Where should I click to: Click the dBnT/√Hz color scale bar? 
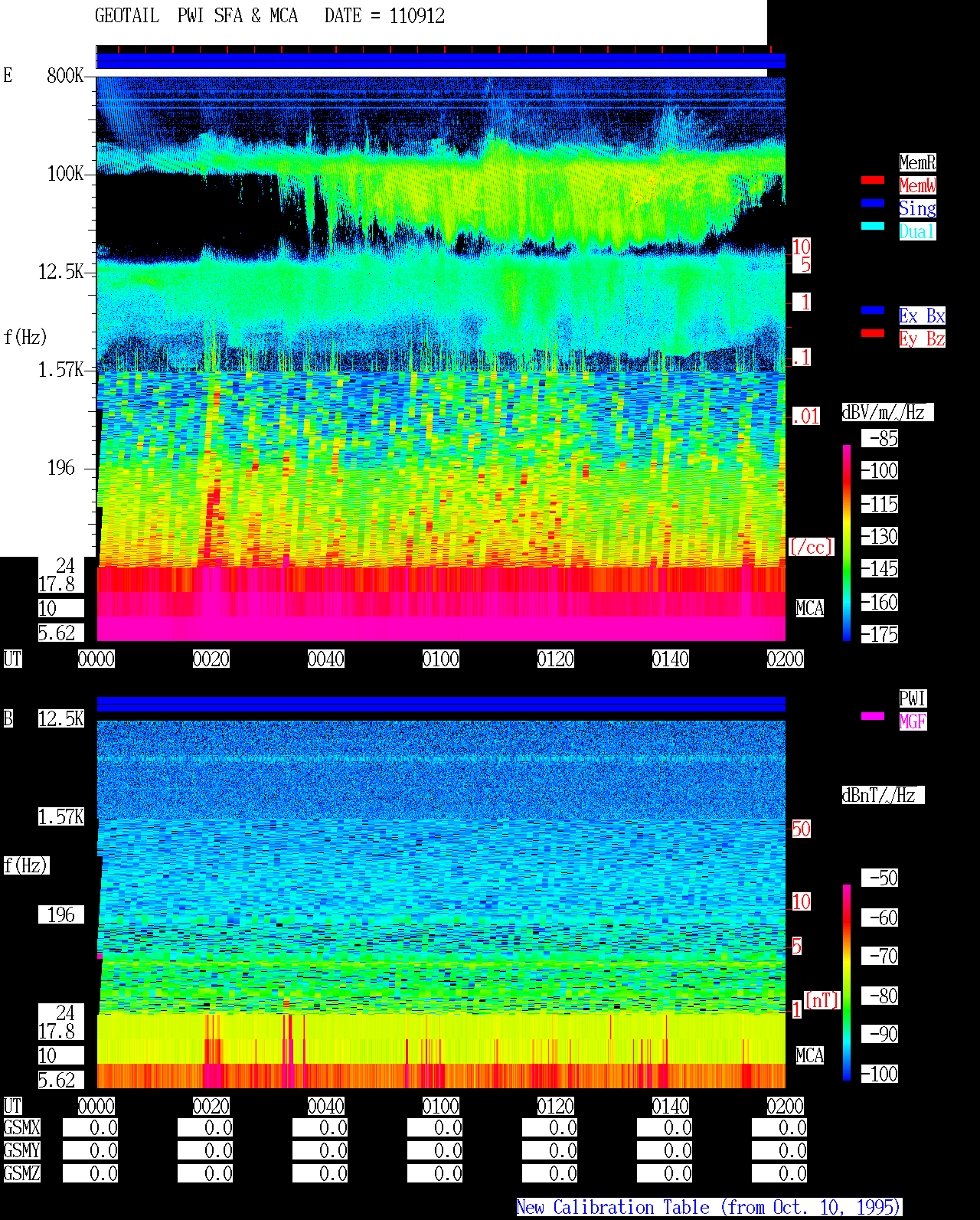click(847, 983)
